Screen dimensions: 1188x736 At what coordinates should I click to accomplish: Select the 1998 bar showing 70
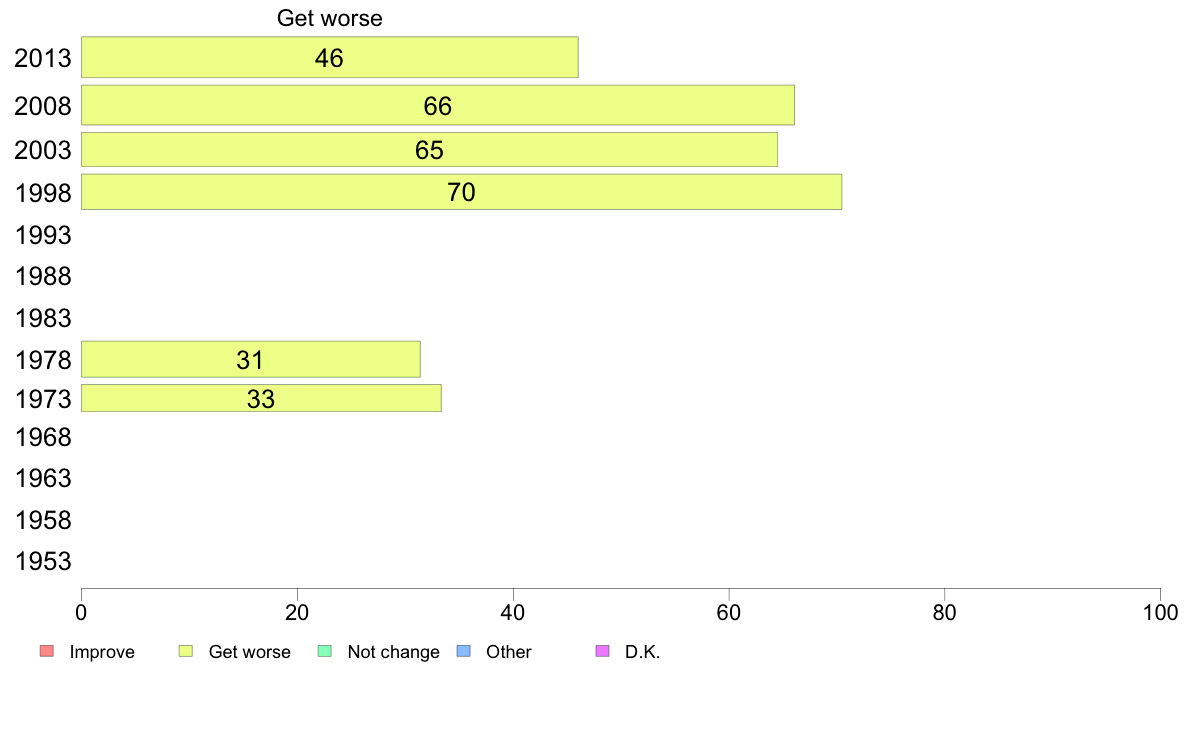pos(461,192)
